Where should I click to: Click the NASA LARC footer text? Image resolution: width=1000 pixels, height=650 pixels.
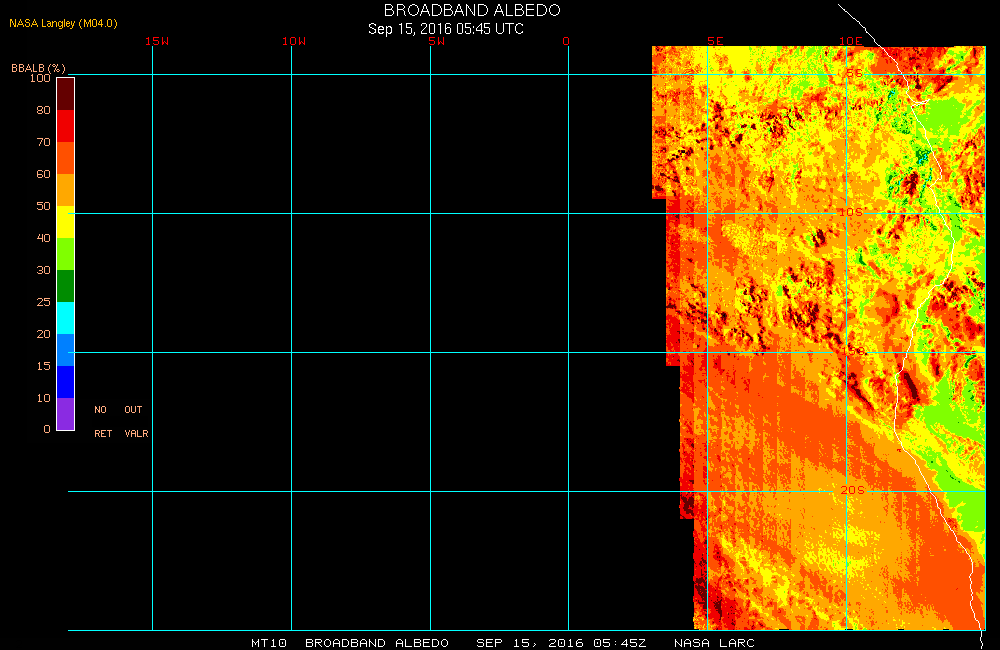point(714,643)
